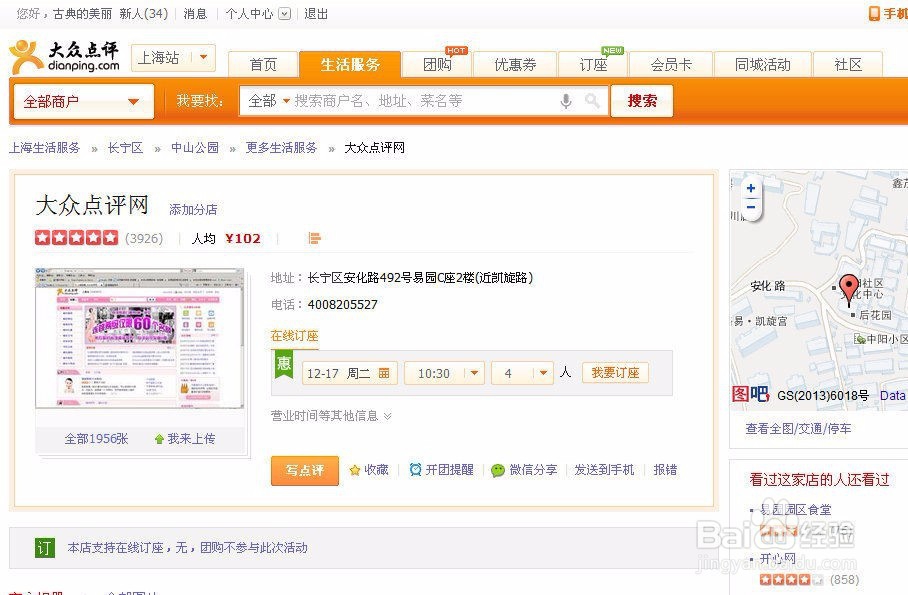The width and height of the screenshot is (908, 595).
Task: Open the 10:30 time dropdown
Action: pos(444,373)
